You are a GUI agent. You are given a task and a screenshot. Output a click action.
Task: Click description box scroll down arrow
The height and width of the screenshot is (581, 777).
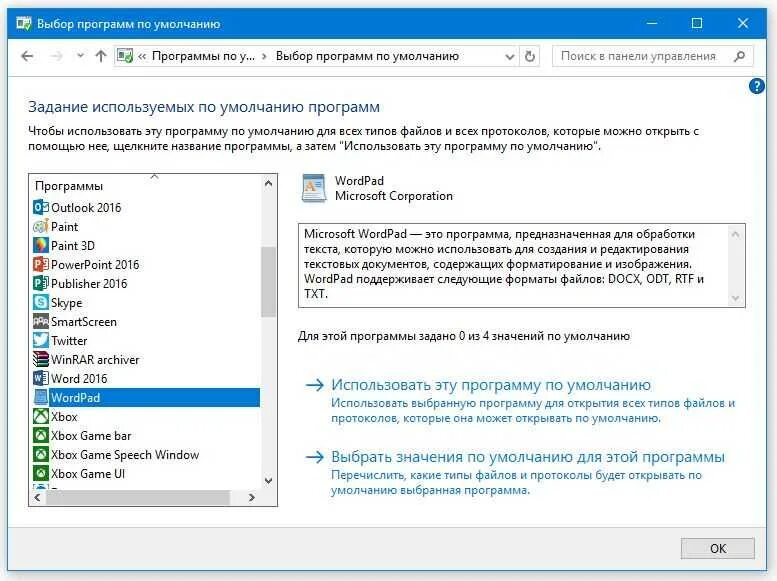click(x=735, y=298)
